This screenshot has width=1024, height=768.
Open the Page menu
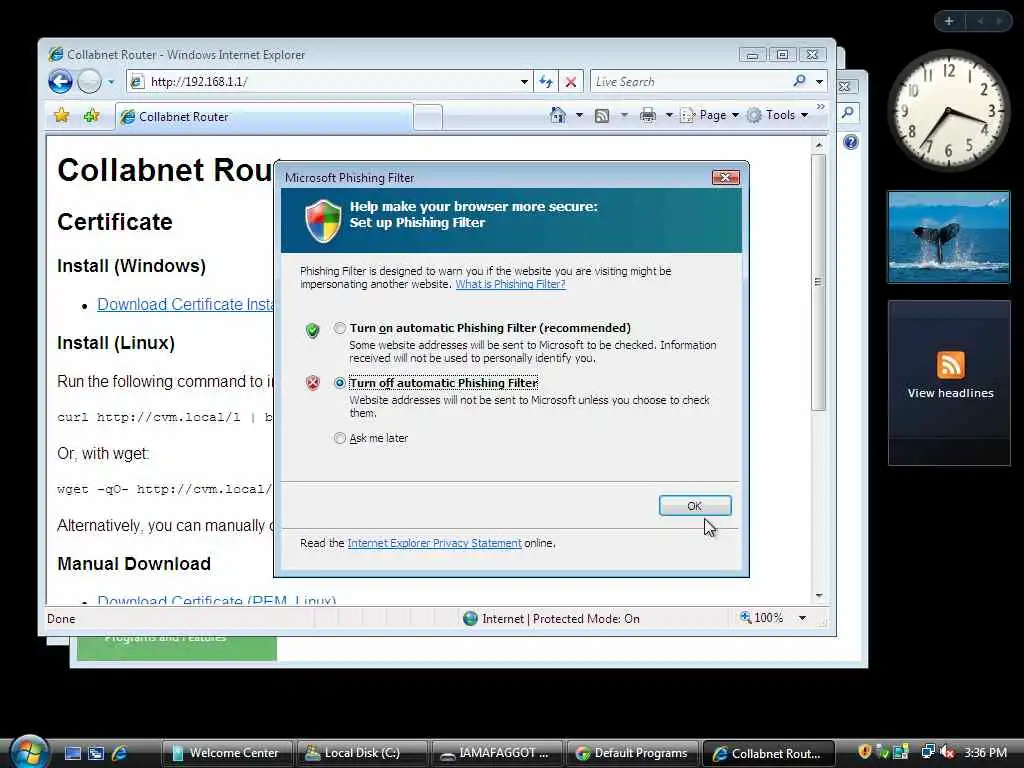[710, 116]
